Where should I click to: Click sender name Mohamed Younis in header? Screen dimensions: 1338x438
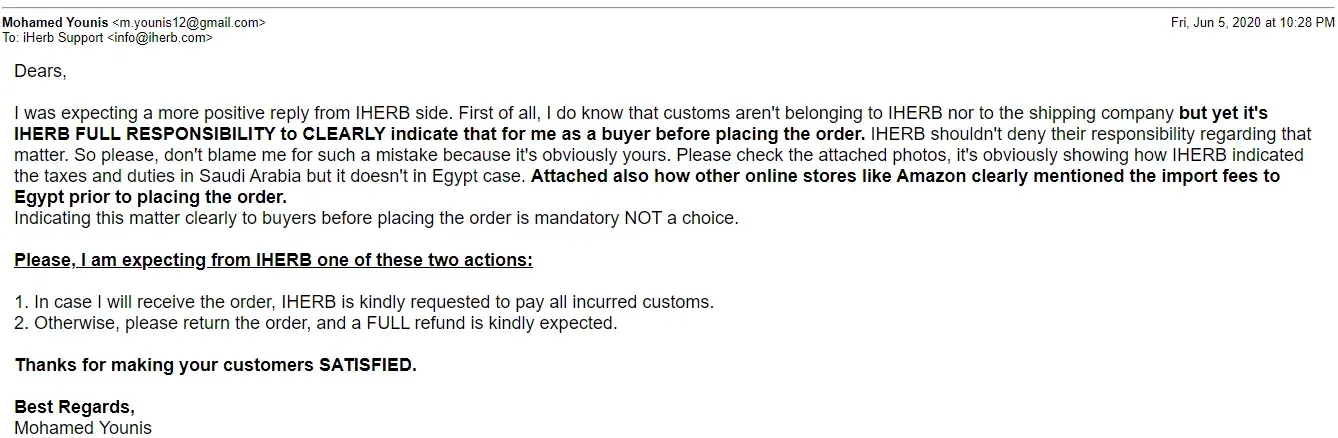click(53, 22)
